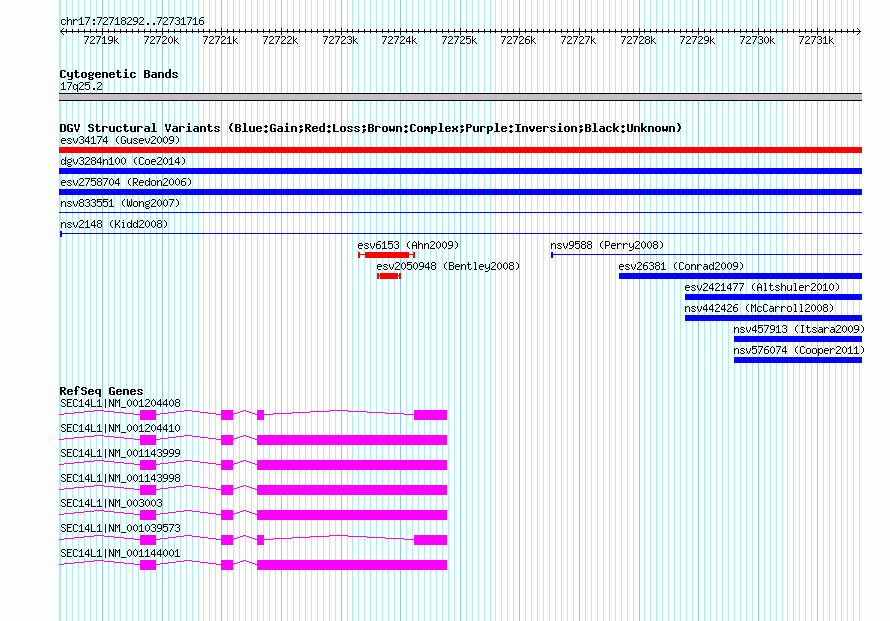Click the 72728k ruler tick label

[x=638, y=40]
